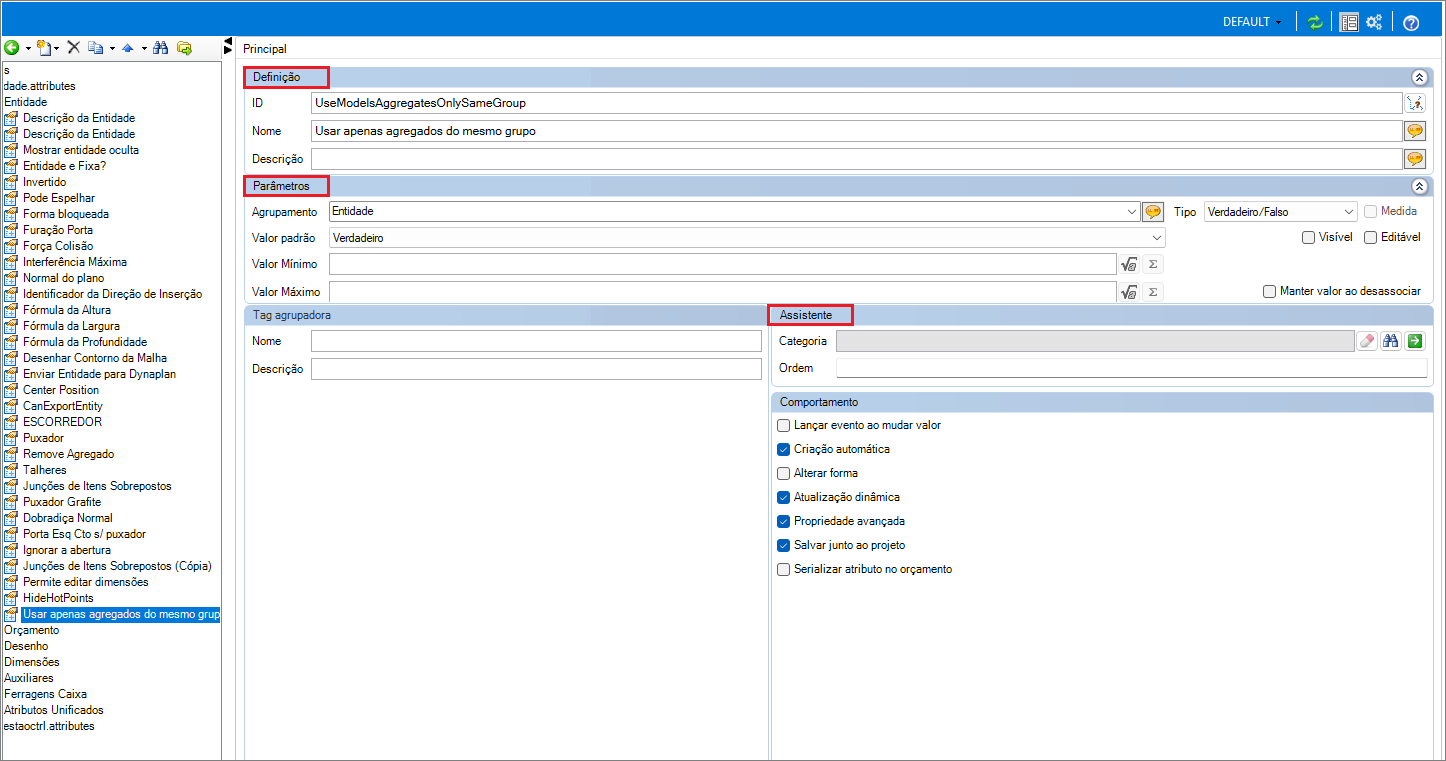
Task: Click the binoculars search icon above the tree
Action: click(x=161, y=48)
